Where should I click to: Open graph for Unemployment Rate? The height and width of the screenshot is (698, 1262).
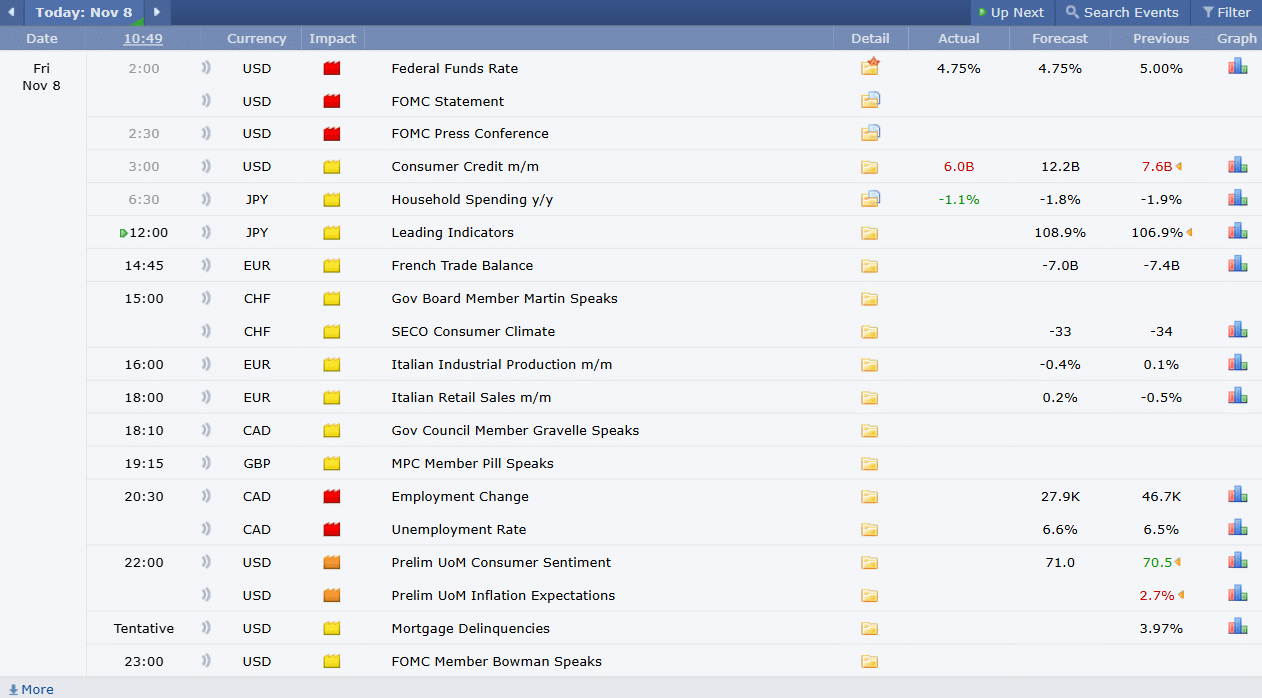coord(1238,528)
